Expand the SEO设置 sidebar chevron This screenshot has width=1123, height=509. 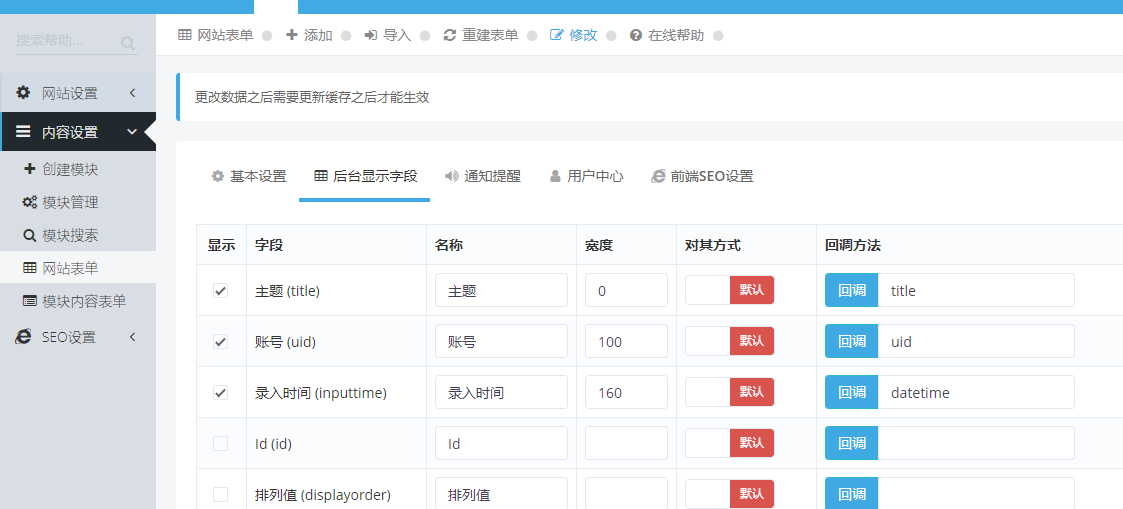tap(132, 337)
